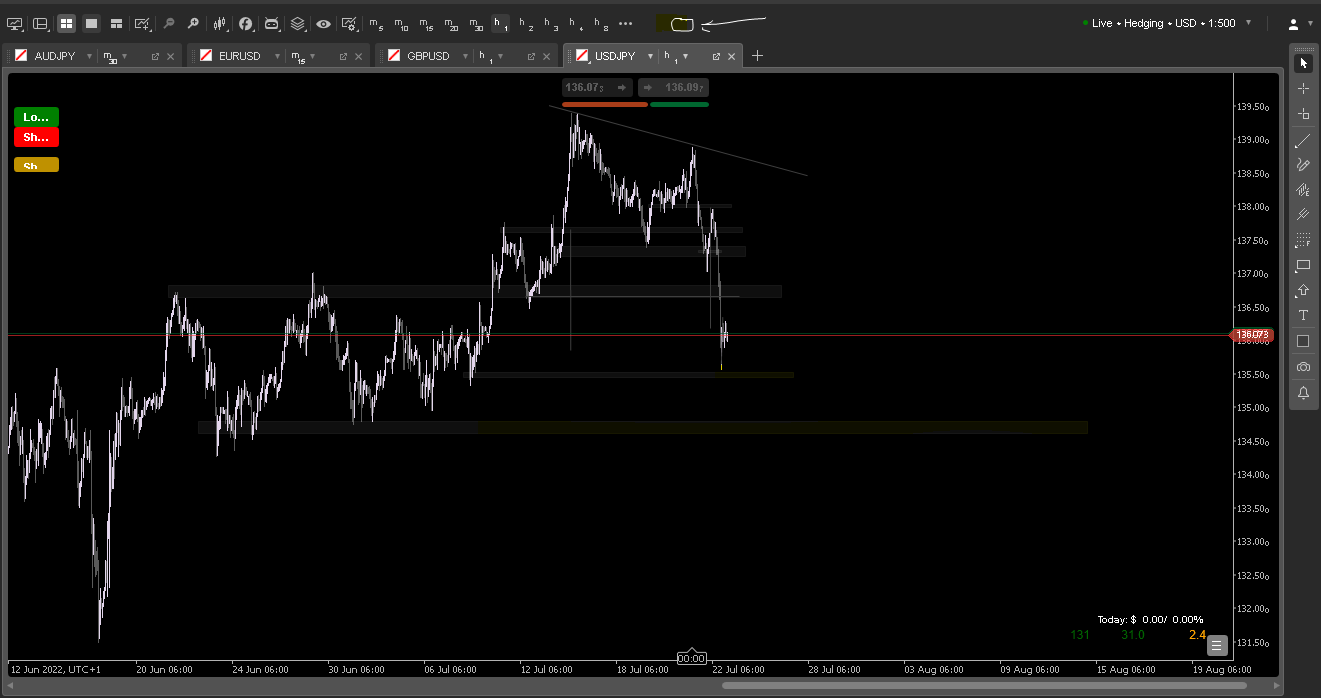Select the h1 timeframe button
This screenshot has width=1321, height=698.
[501, 23]
